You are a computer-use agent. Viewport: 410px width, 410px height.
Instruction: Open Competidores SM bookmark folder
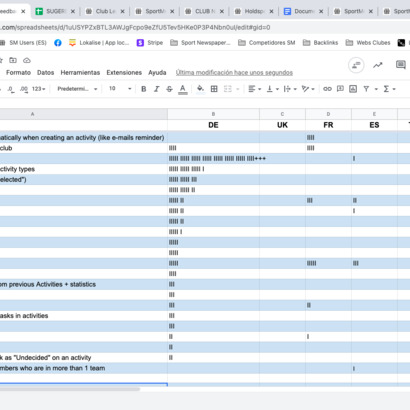point(267,43)
